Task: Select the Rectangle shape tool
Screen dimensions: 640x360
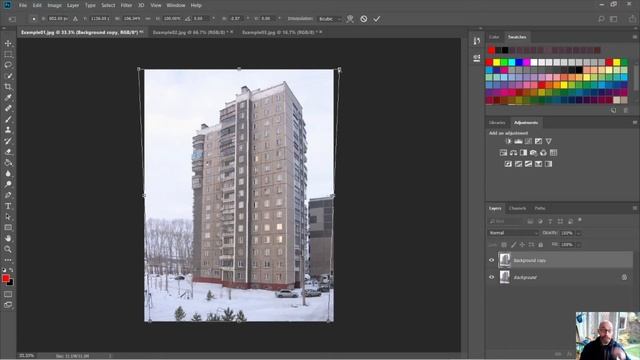Action: (8, 227)
